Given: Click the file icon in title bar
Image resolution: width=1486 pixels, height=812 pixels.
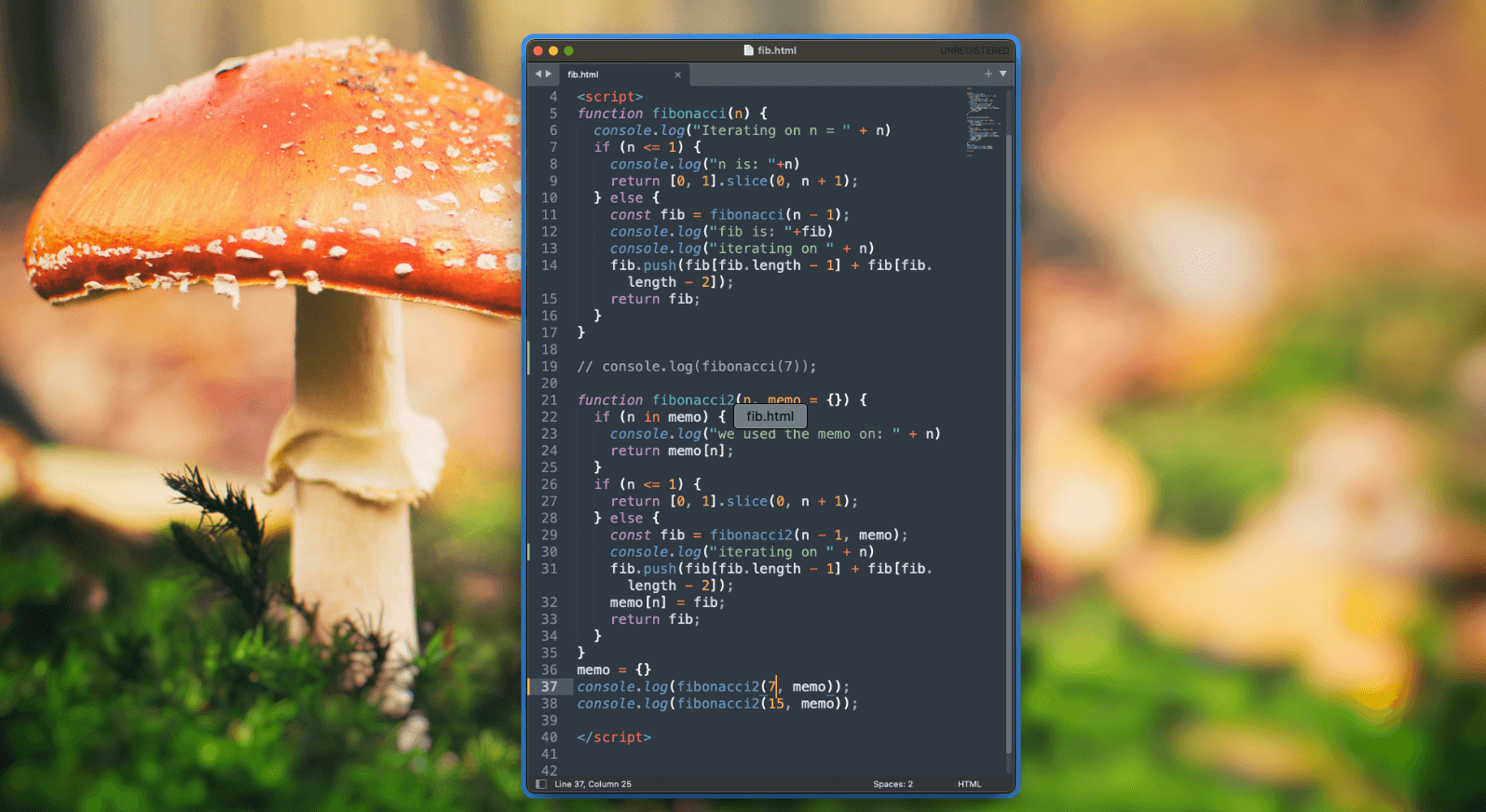Looking at the screenshot, I should click(748, 50).
